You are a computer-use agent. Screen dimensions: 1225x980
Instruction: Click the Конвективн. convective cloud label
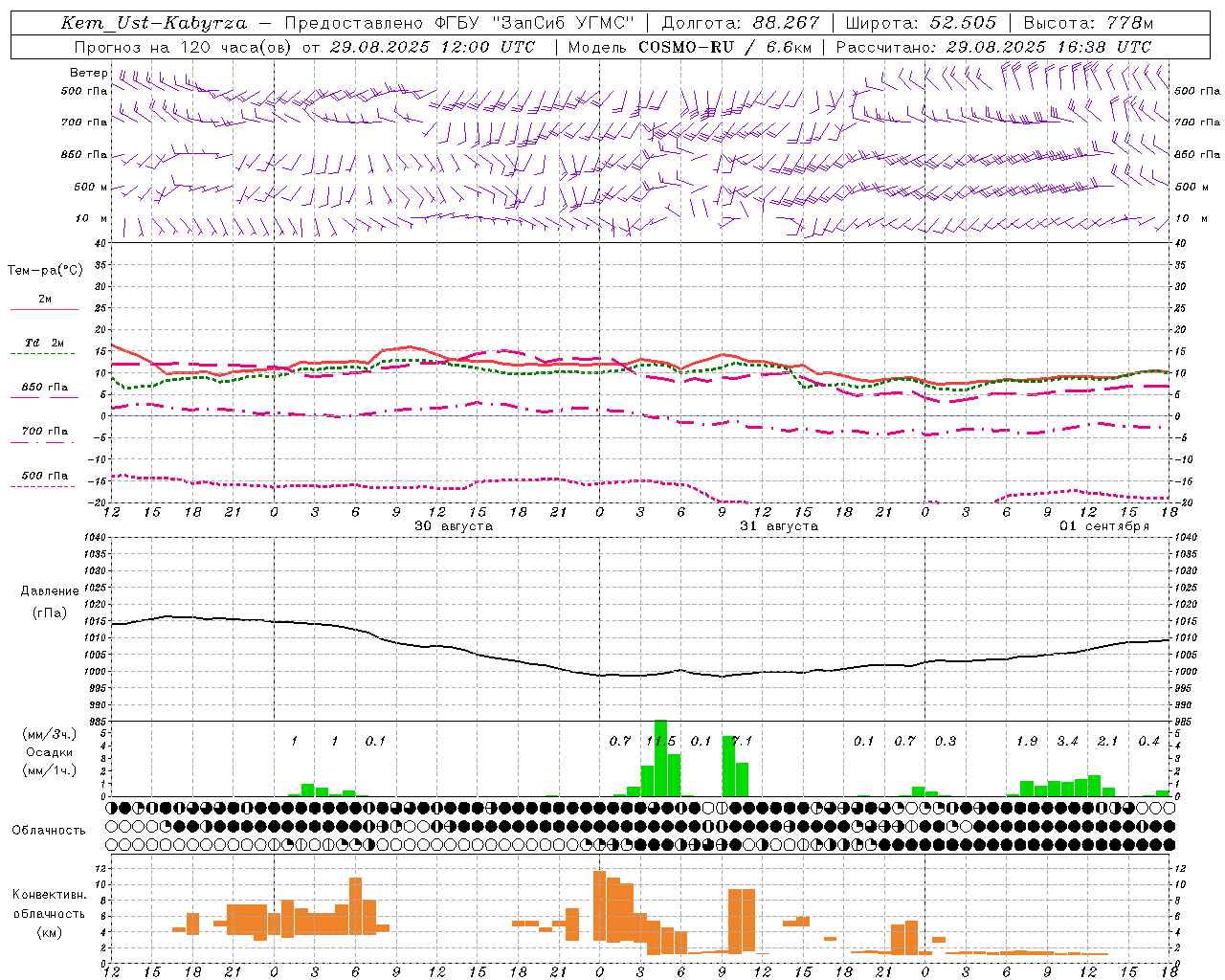(49, 895)
